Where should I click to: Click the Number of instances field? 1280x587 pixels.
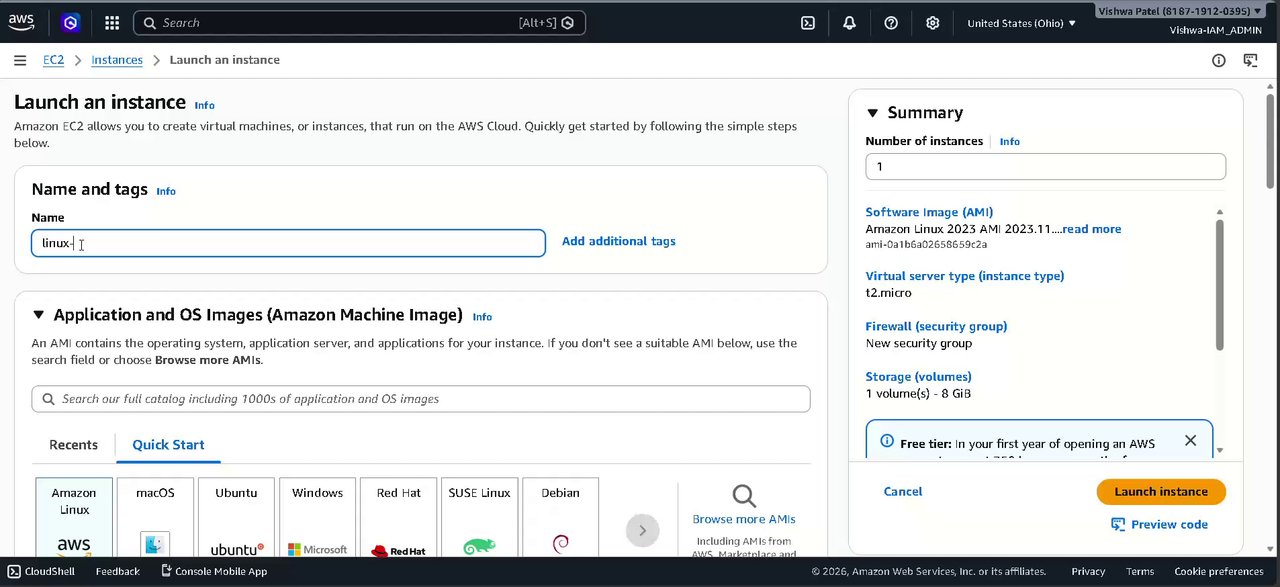coord(1045,167)
